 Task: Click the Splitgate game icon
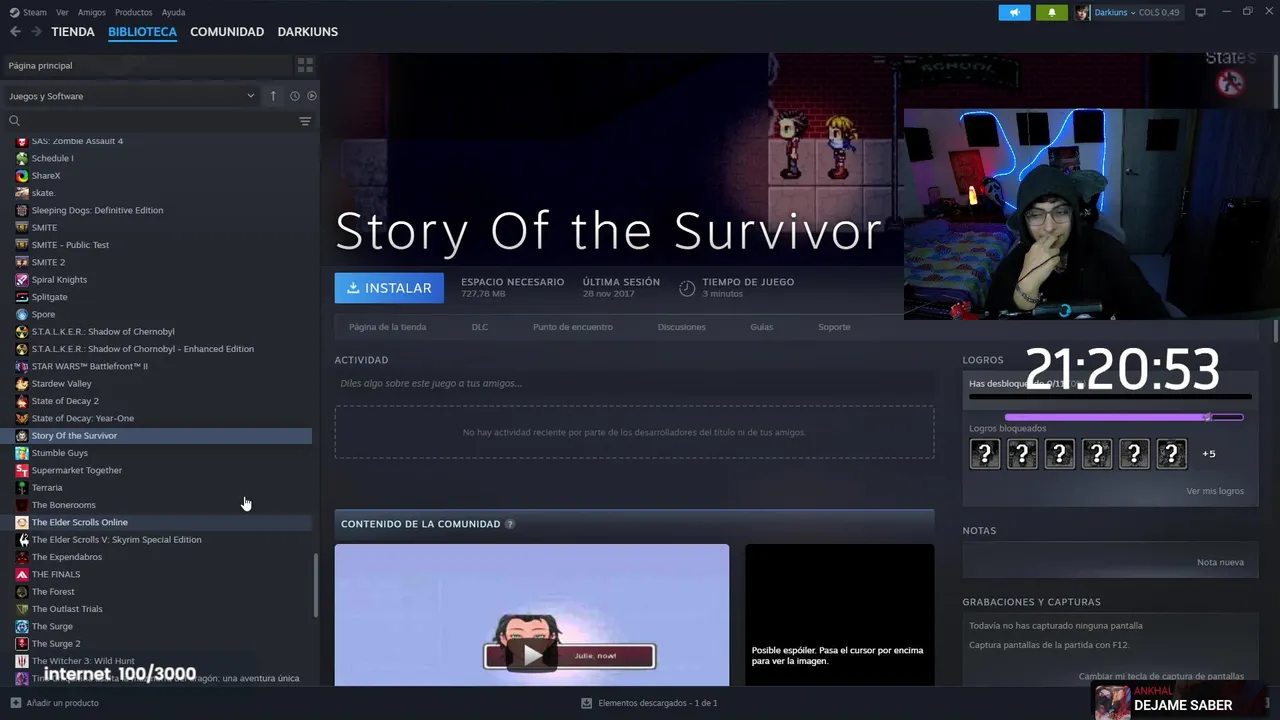tap(22, 297)
